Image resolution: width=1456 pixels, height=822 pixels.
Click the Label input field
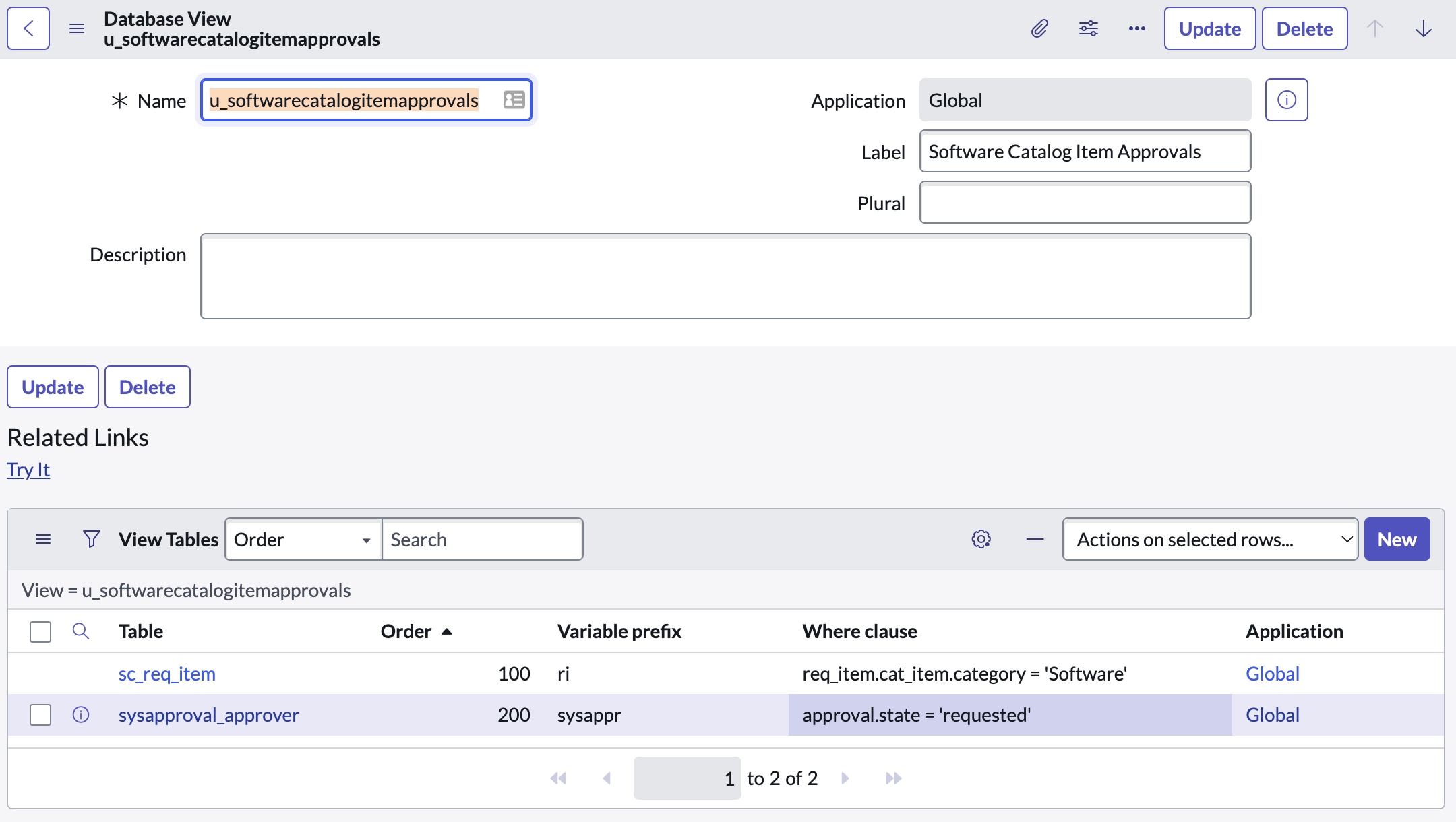click(x=1085, y=151)
